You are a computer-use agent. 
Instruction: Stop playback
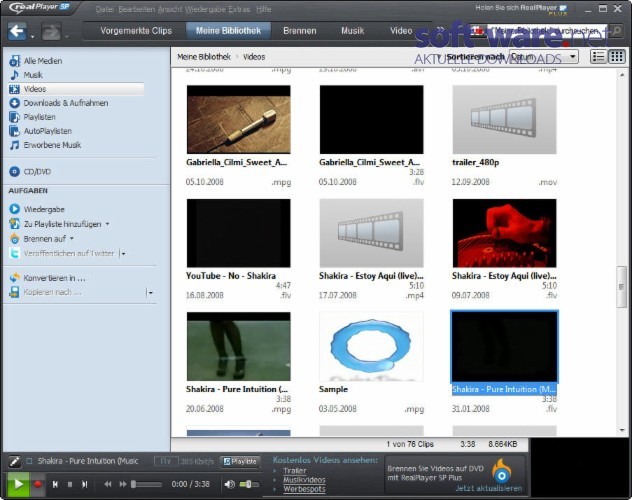(x=70, y=484)
